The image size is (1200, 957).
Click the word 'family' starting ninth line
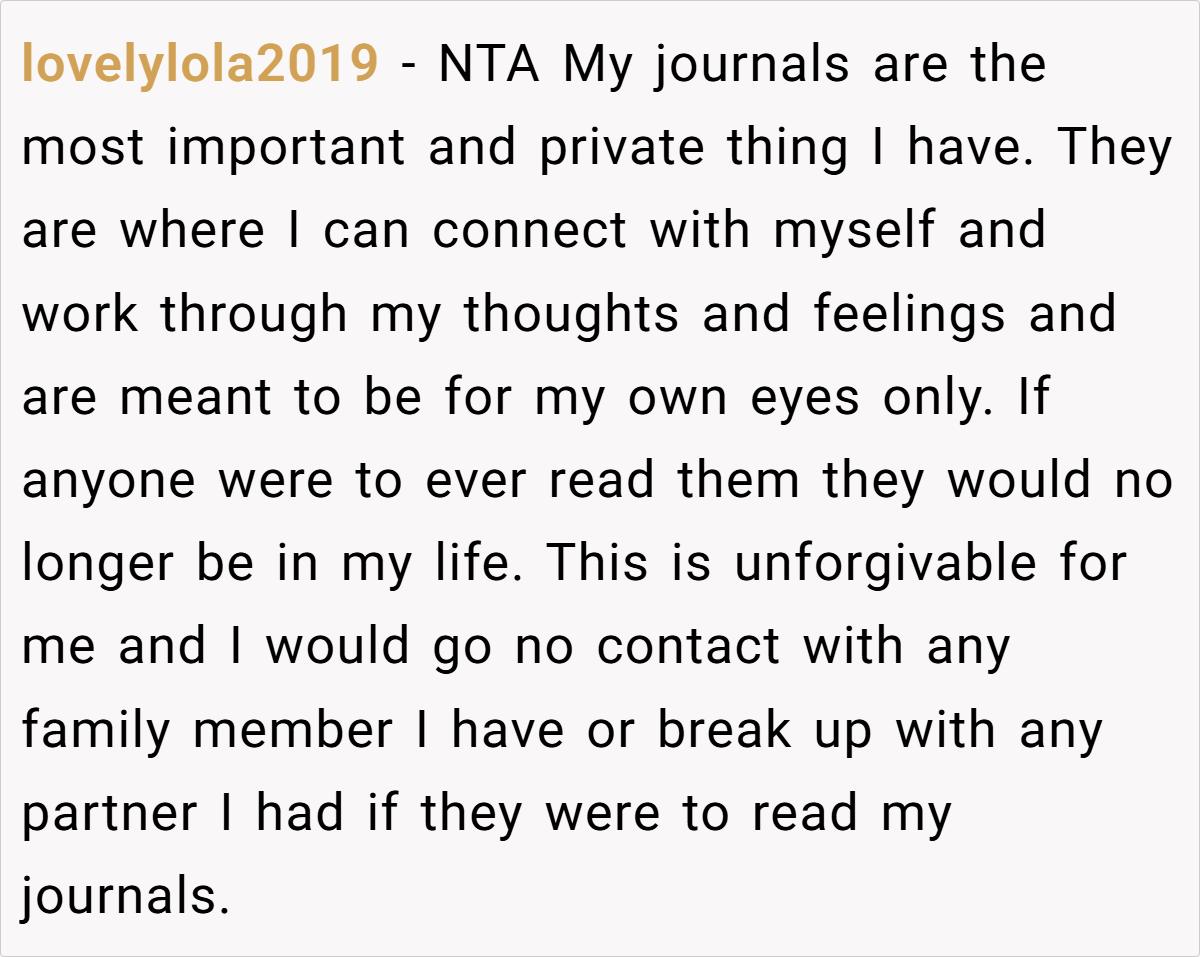97,733
